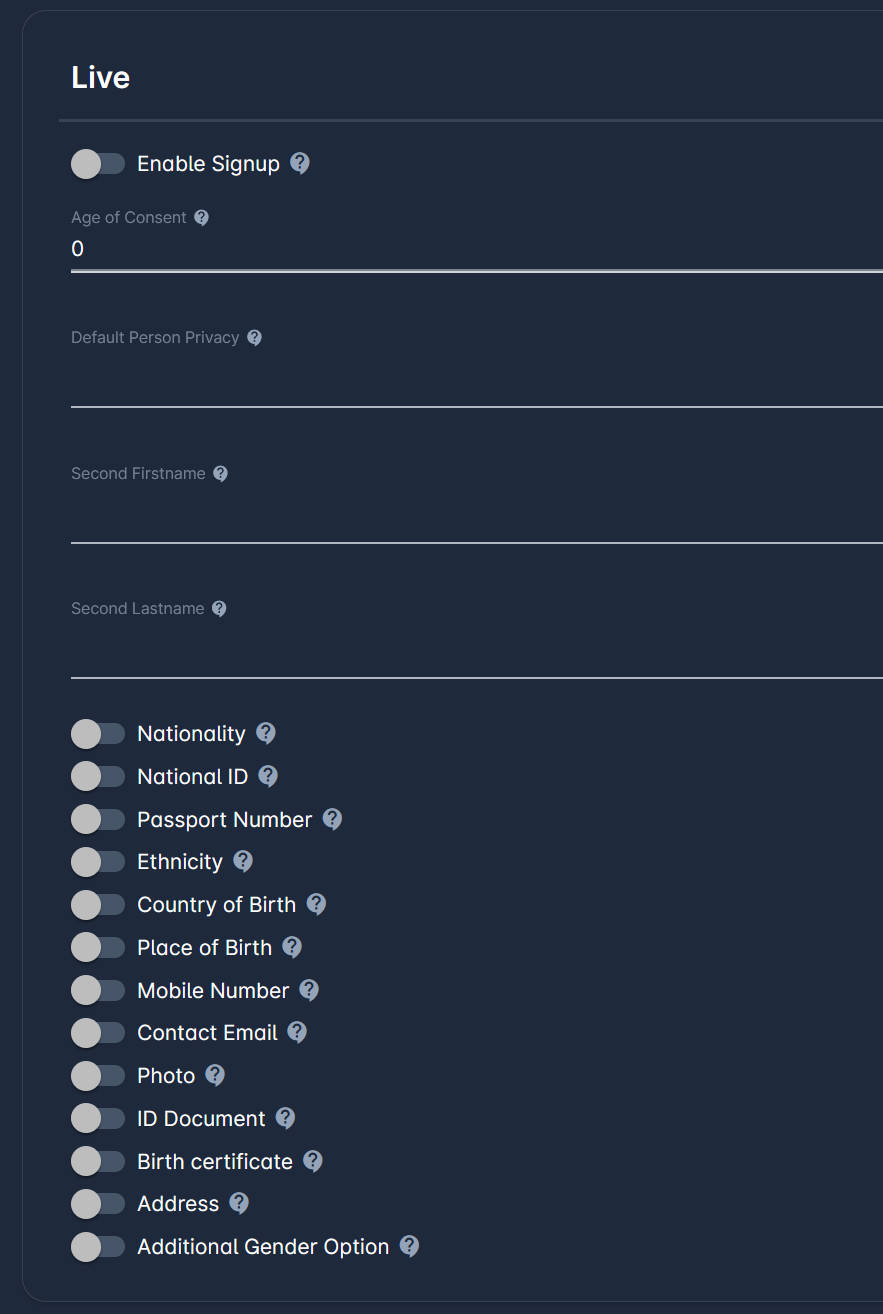Open the Ethnicity help icon
883x1314 pixels.
243,861
